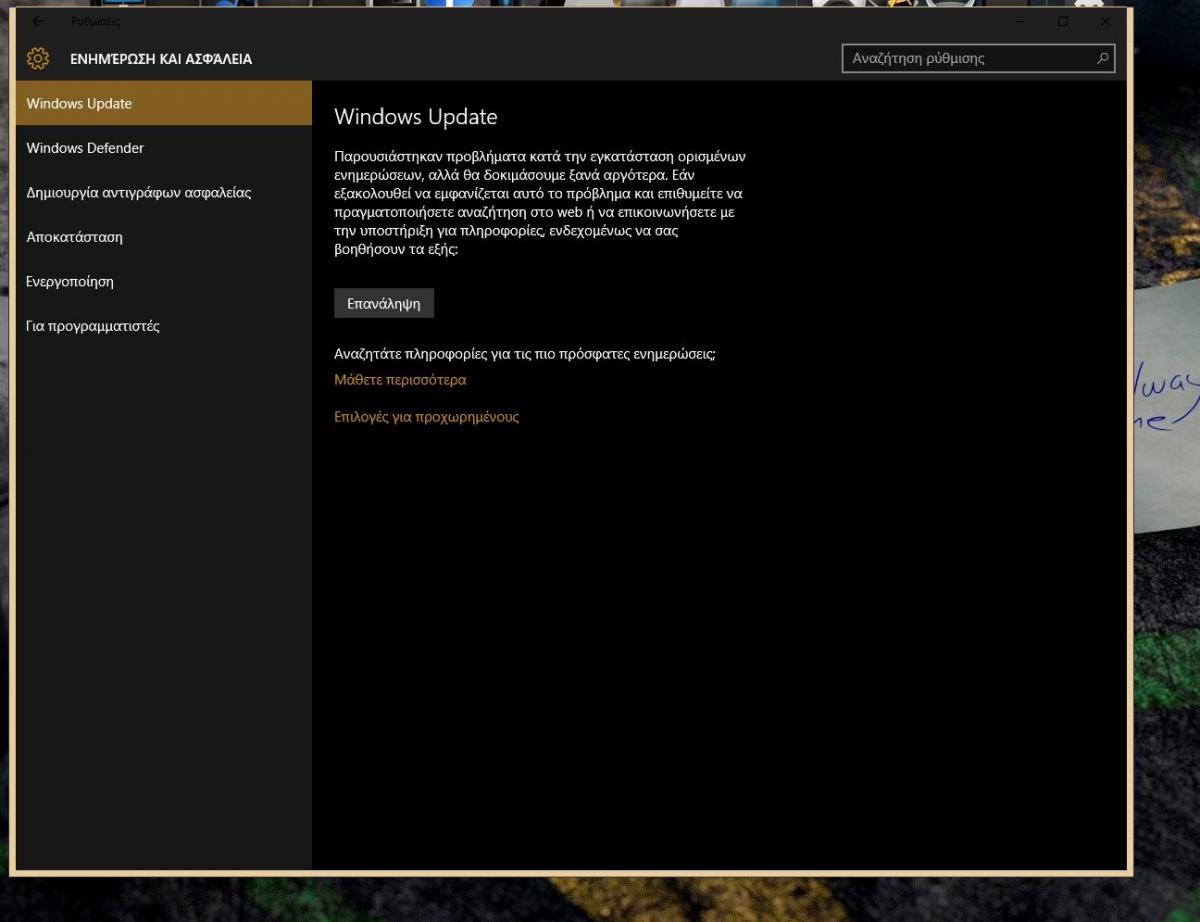Click the settings gear icon beside ΕΝΗΜΕΡΩΣΗ ΚΑΙ ΑΣΦΑΛΕΙΑ
This screenshot has width=1200, height=922.
pyautogui.click(x=38, y=59)
